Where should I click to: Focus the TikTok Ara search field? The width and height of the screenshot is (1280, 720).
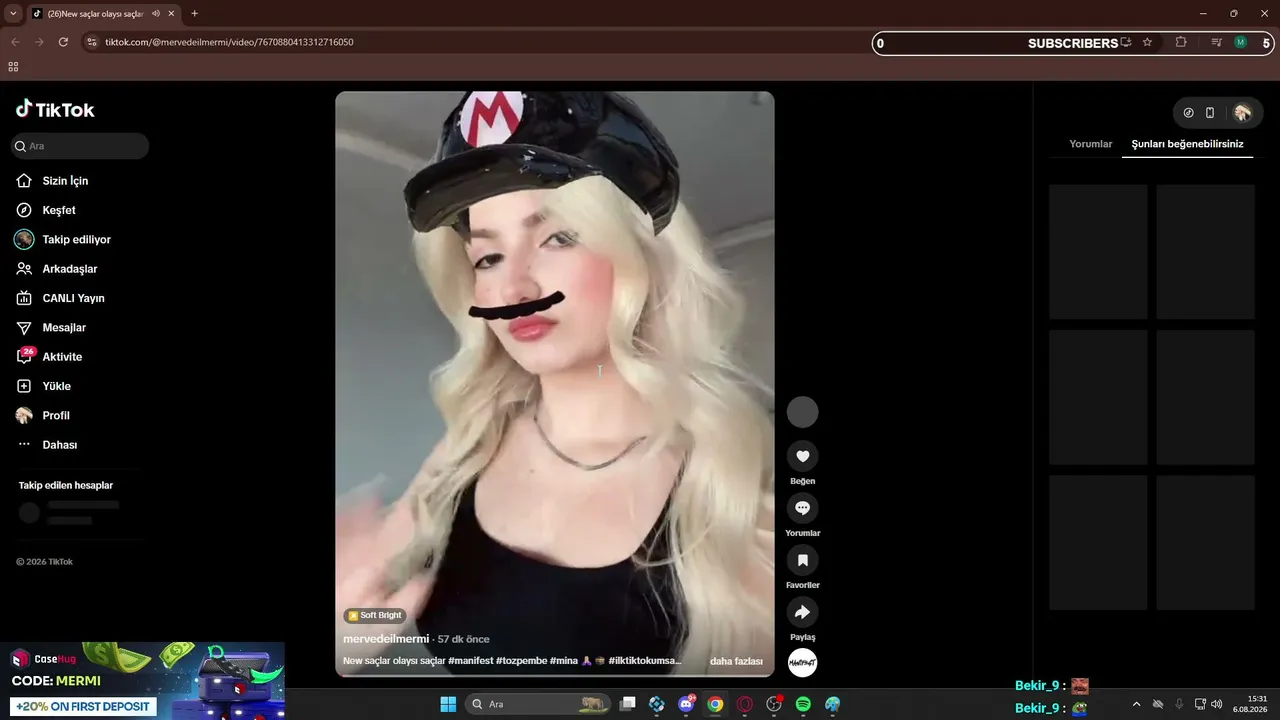tap(80, 146)
